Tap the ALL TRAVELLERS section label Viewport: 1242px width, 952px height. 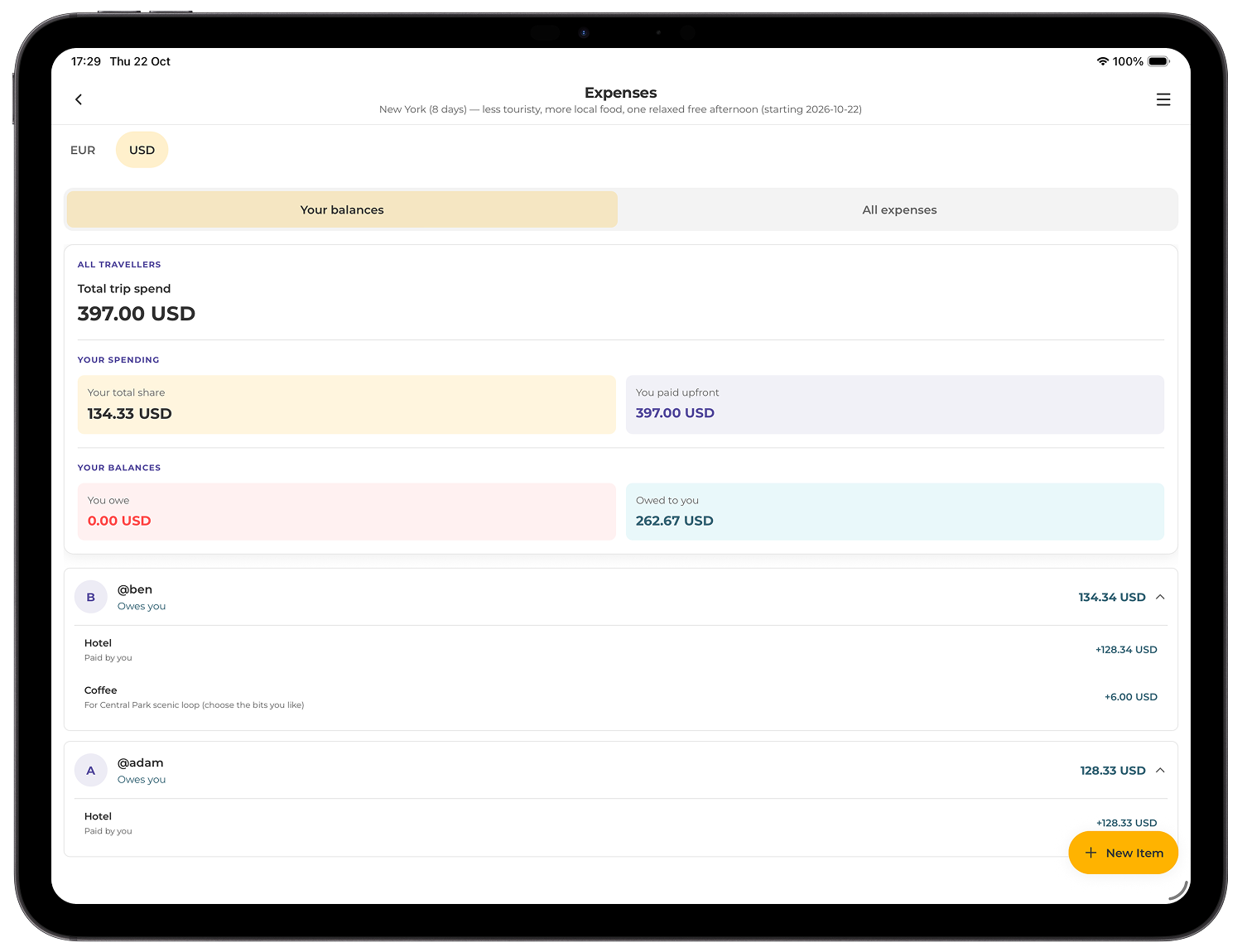tap(119, 265)
